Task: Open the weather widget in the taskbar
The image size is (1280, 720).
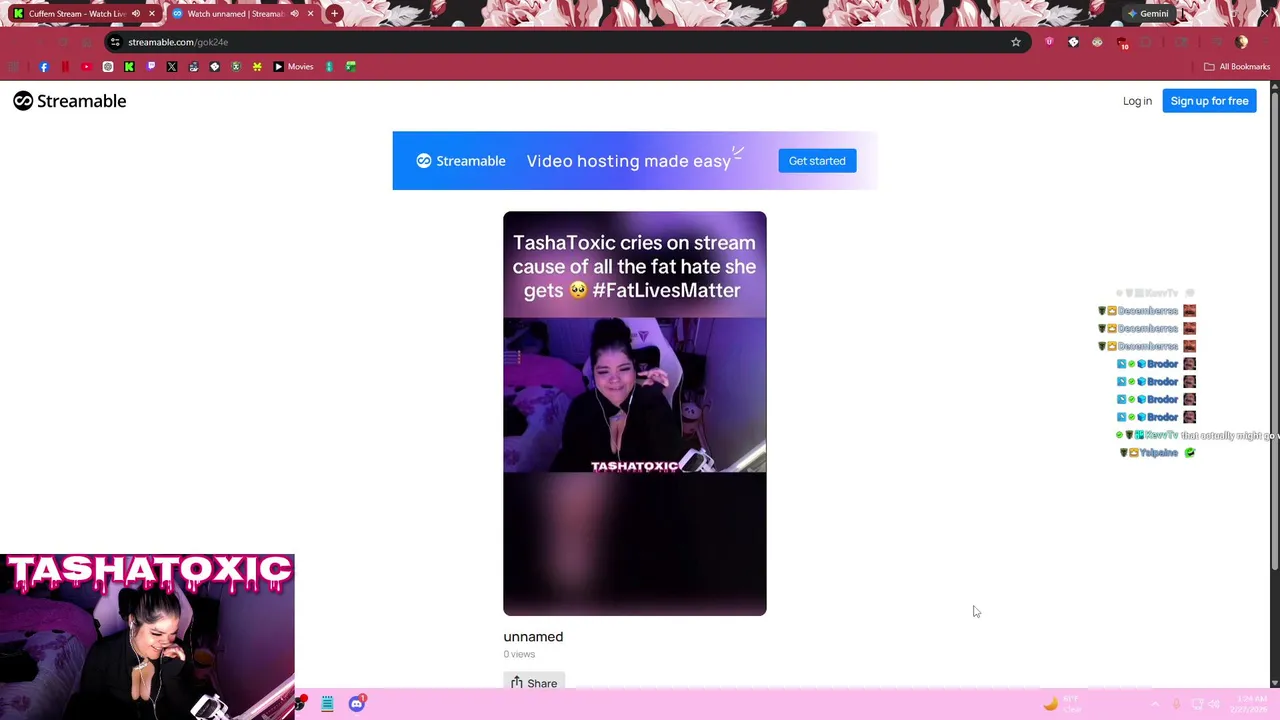Action: pyautogui.click(x=1061, y=704)
